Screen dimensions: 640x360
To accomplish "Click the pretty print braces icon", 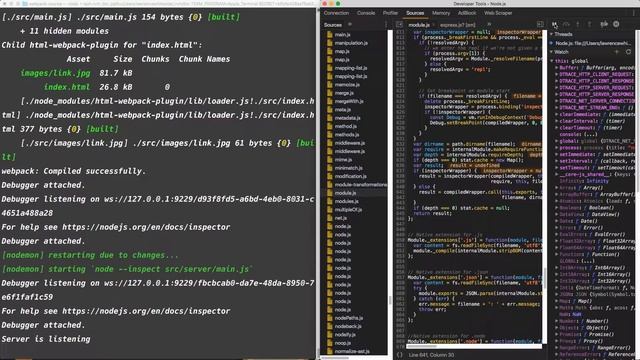I will coord(400,355).
